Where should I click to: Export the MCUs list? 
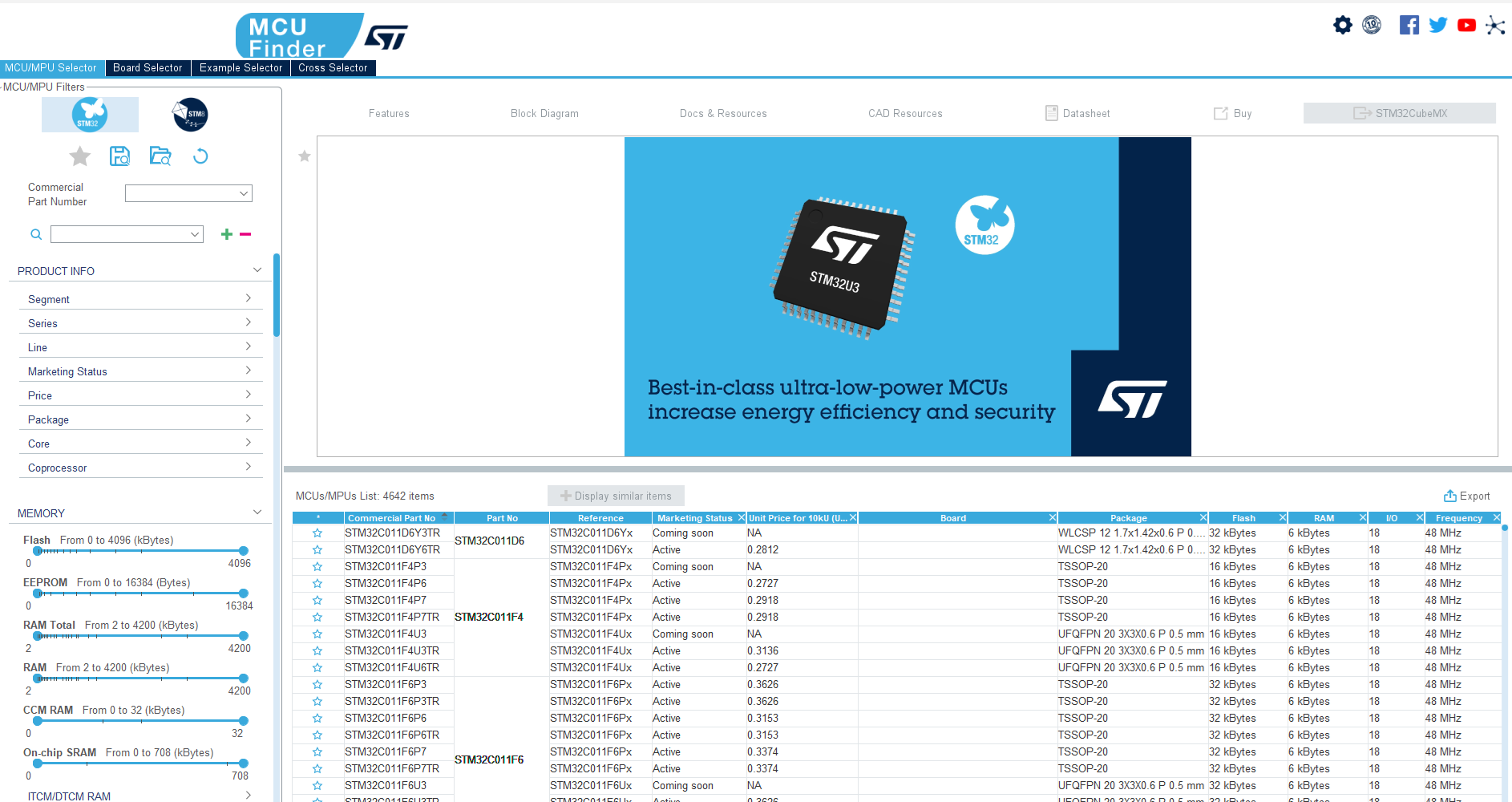1467,496
